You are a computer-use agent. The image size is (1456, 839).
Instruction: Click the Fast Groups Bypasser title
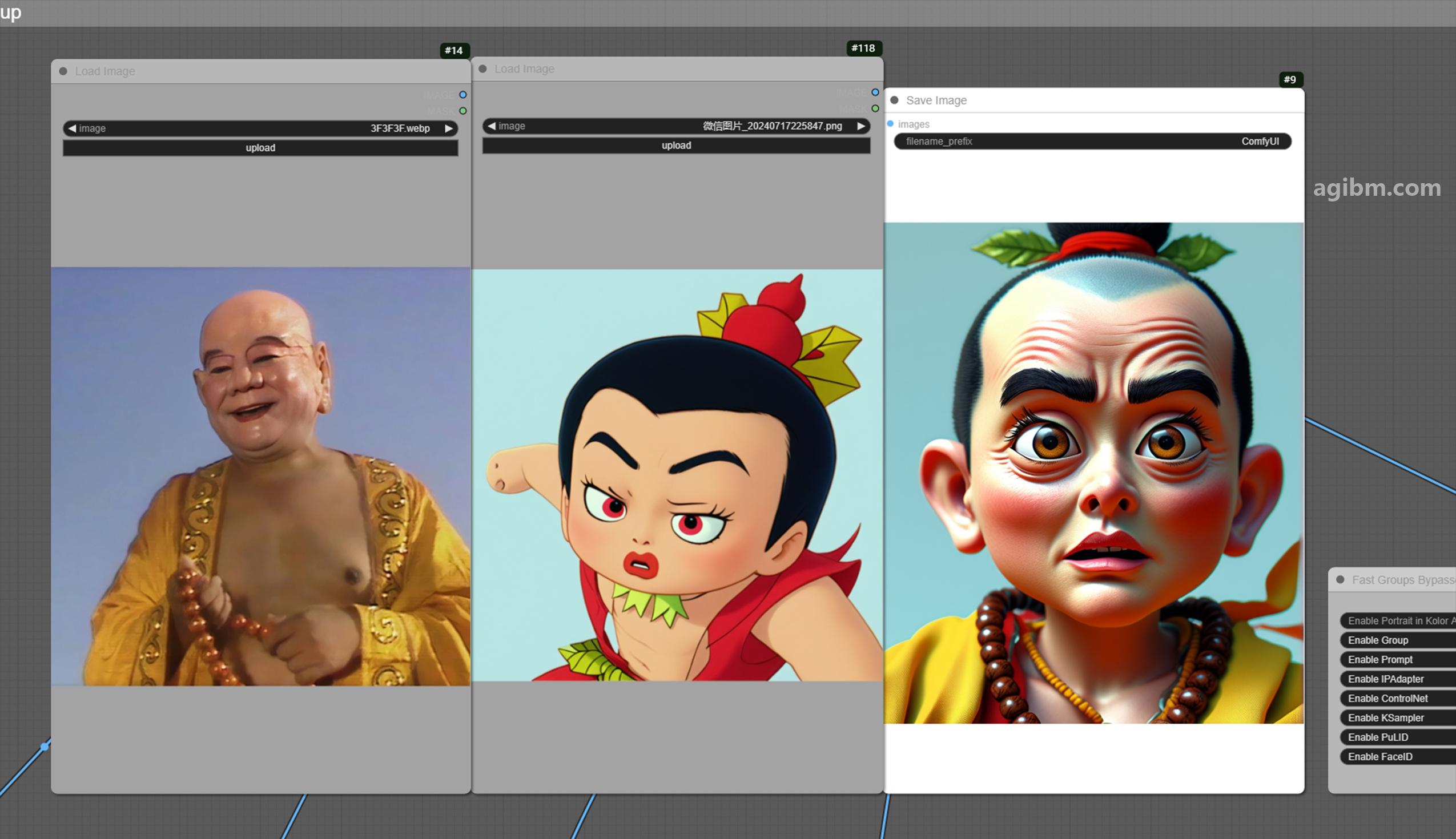click(1403, 580)
